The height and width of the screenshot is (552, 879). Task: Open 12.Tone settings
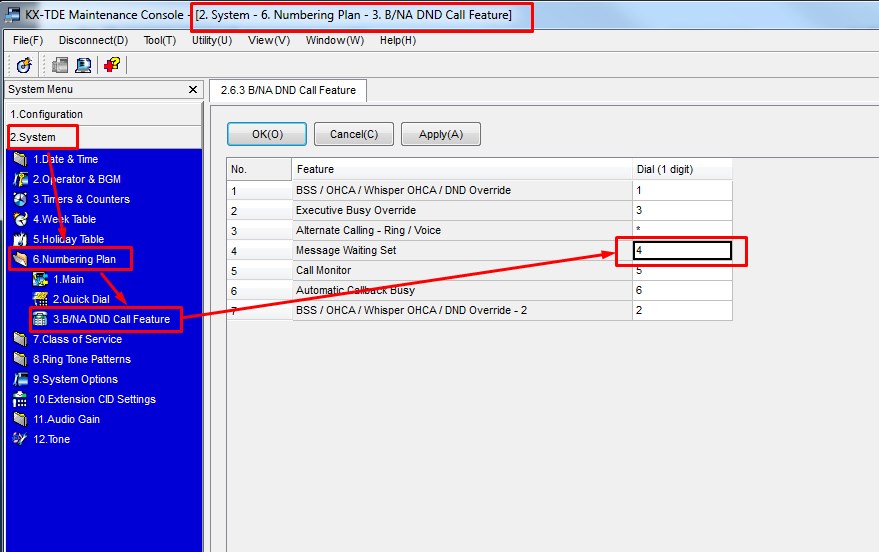pos(51,439)
